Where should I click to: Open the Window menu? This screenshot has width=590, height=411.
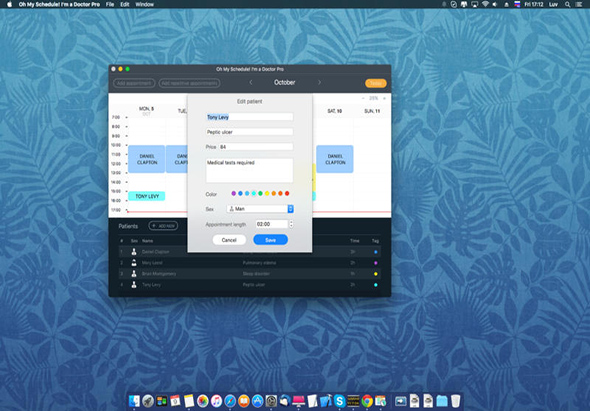pos(144,5)
